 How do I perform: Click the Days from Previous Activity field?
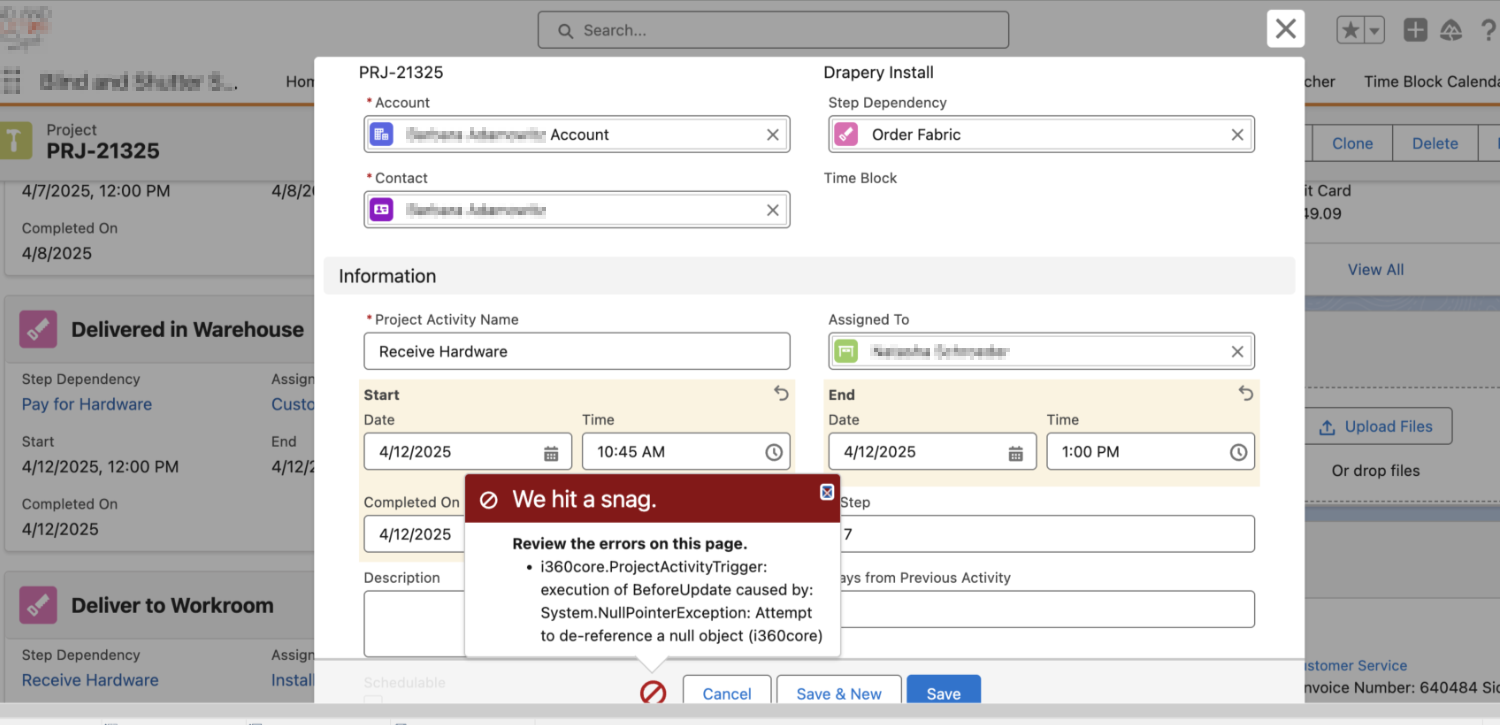click(1047, 609)
